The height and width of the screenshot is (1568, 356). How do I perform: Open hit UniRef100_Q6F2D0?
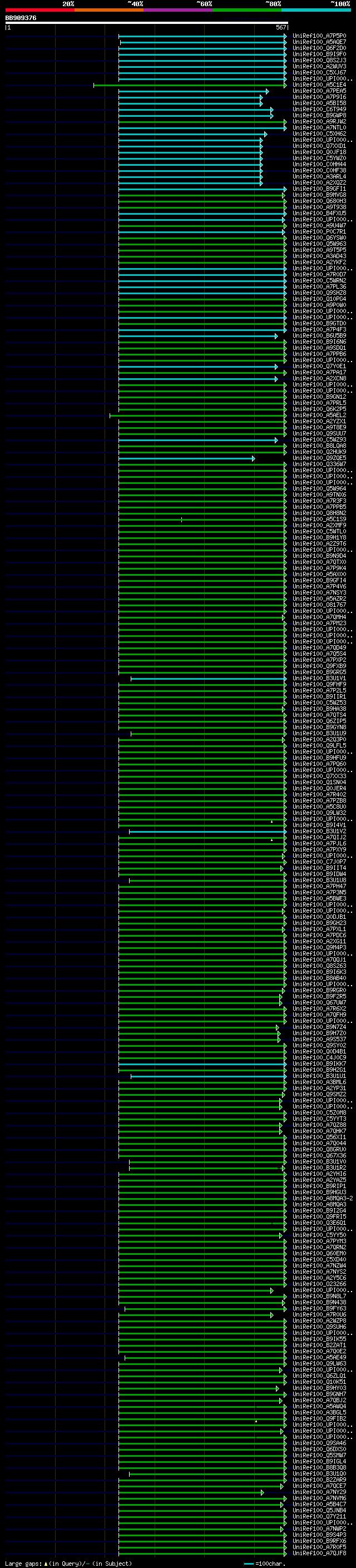click(319, 49)
